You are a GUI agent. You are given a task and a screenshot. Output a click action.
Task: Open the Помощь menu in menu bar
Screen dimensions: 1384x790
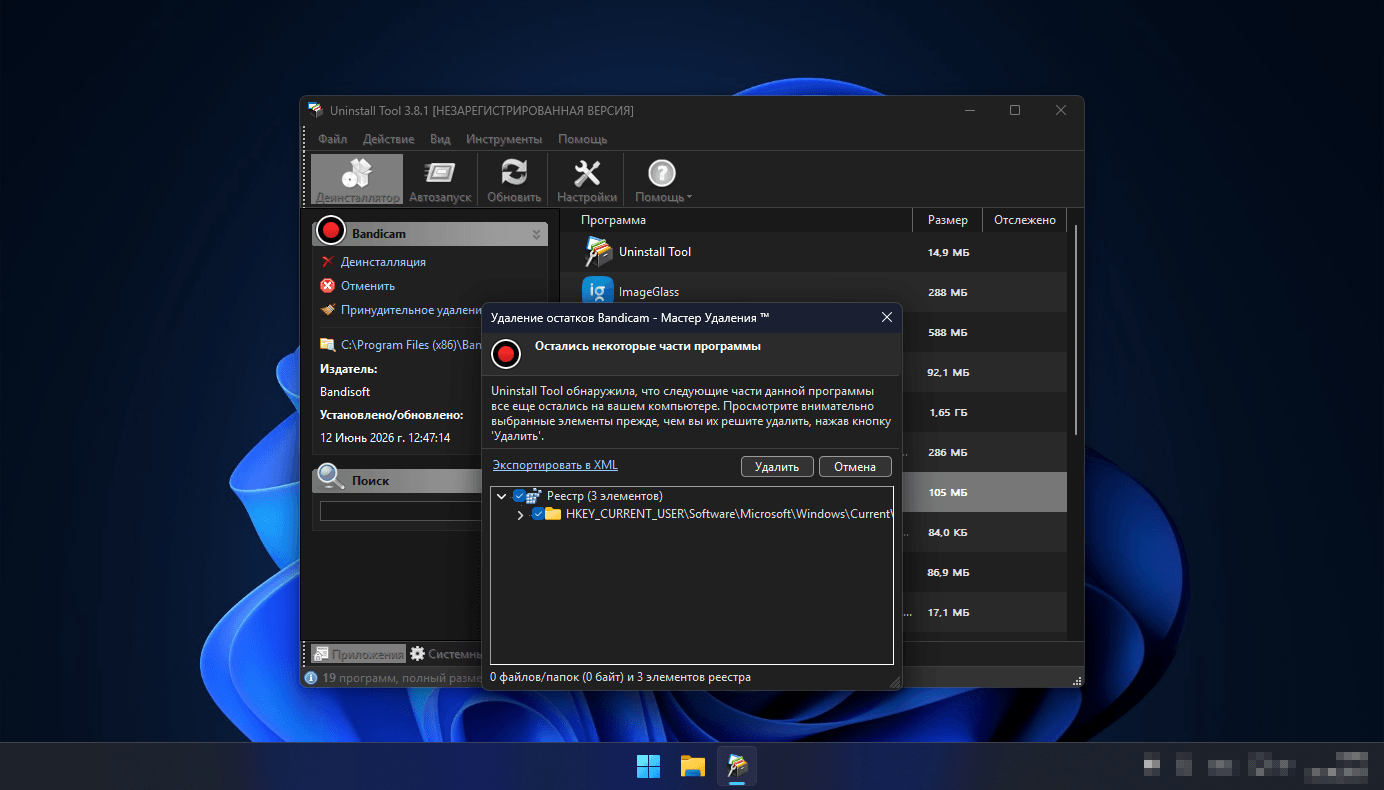click(x=583, y=139)
